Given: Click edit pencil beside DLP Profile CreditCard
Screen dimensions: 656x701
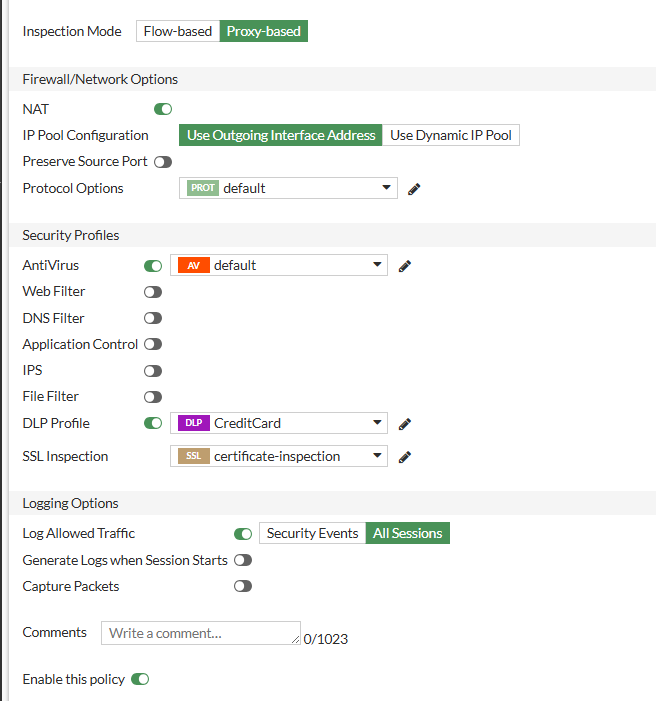Looking at the screenshot, I should point(405,423).
